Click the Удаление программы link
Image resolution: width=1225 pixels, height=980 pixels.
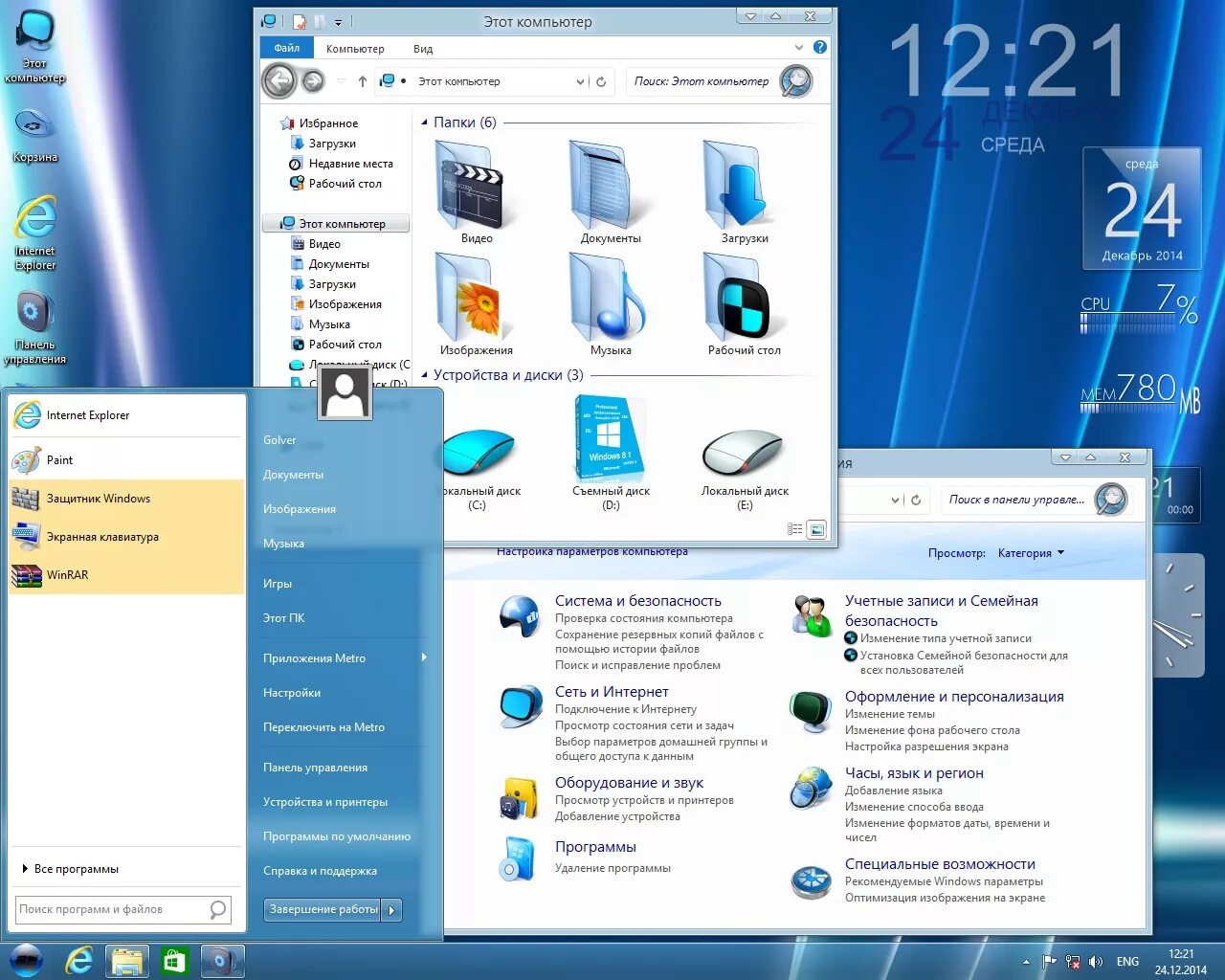(x=612, y=868)
